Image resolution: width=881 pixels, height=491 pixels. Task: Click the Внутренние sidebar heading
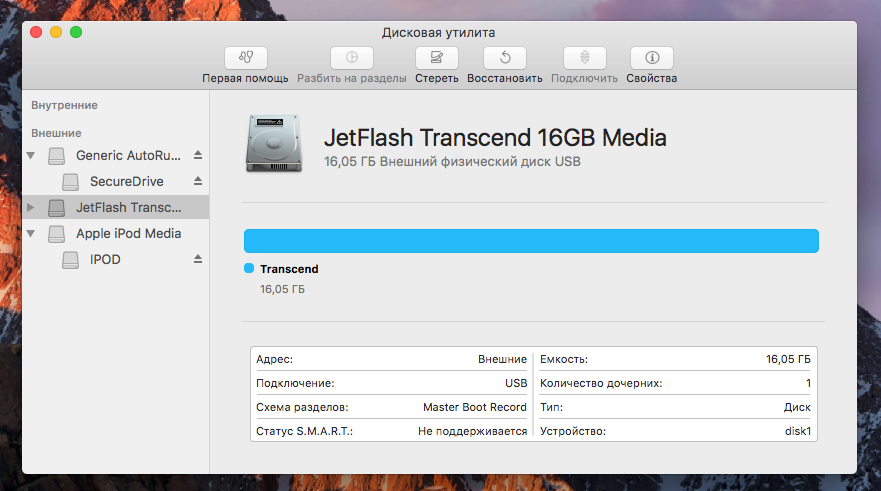coord(64,105)
